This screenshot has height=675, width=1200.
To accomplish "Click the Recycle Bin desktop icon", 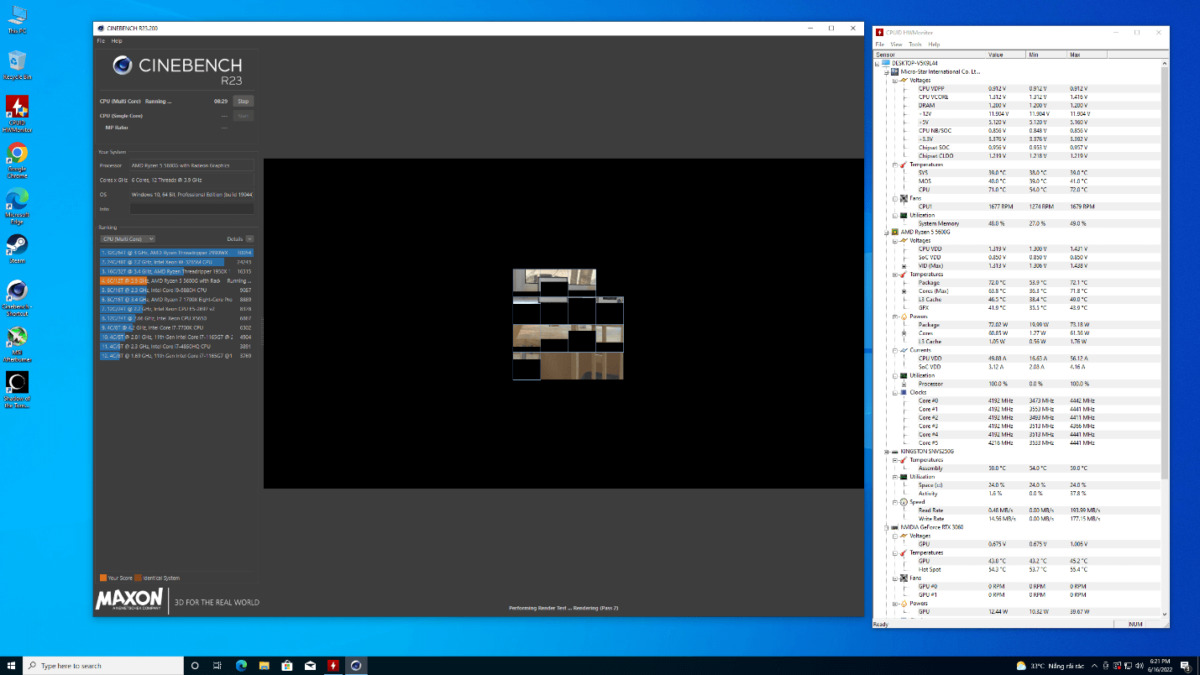I will pyautogui.click(x=17, y=62).
